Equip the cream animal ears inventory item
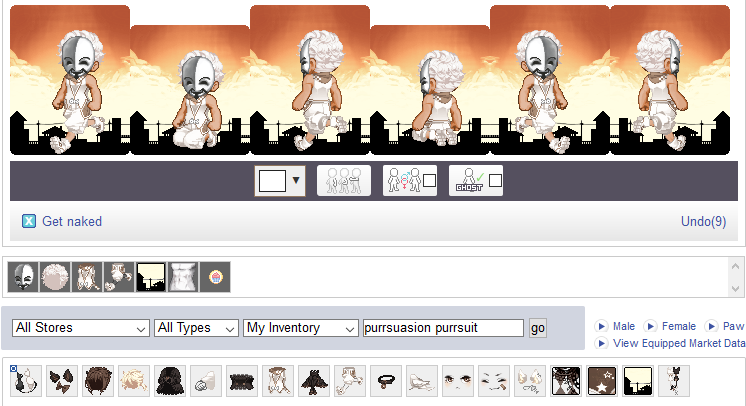This screenshot has width=746, height=406. (x=530, y=381)
